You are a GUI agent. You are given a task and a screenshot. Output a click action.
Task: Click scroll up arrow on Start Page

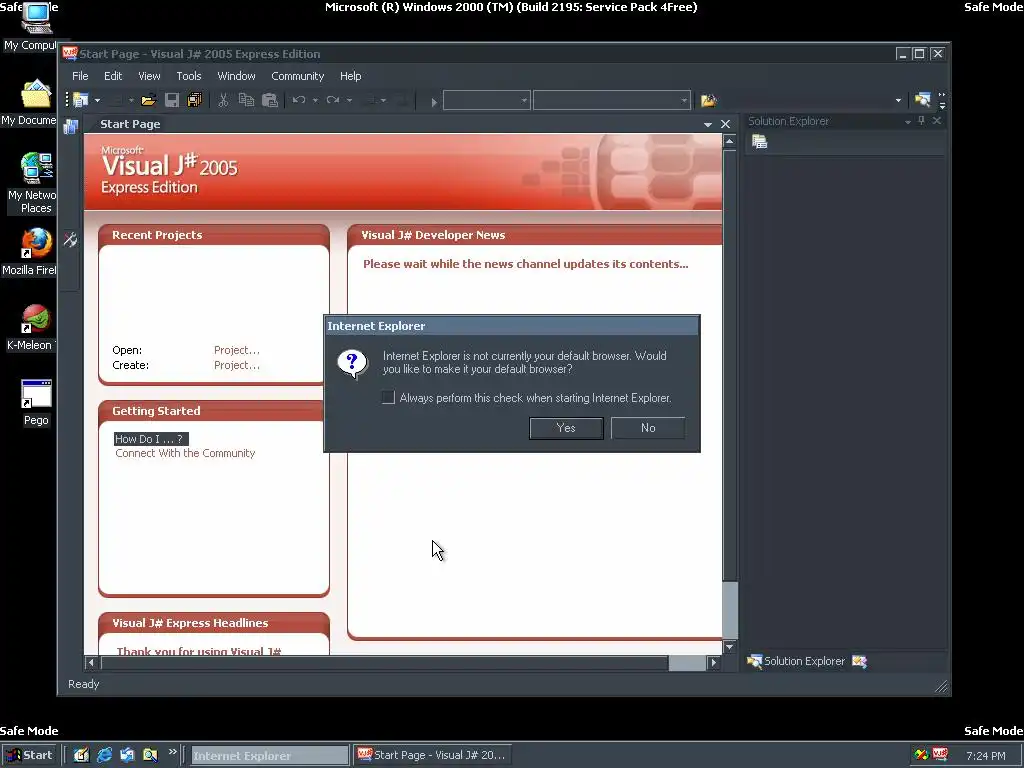(x=729, y=141)
